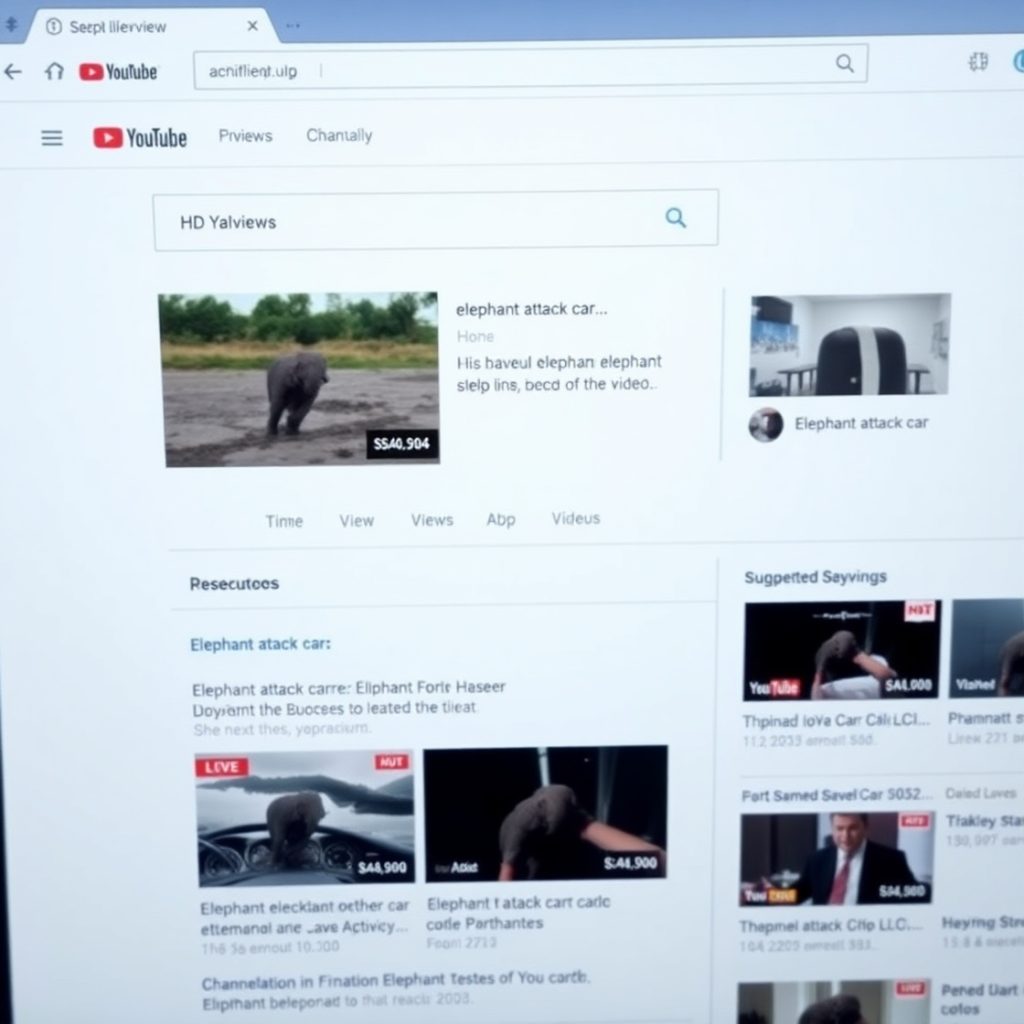Viewport: 1024px width, 1024px height.
Task: Click the browser home icon
Action: point(54,71)
